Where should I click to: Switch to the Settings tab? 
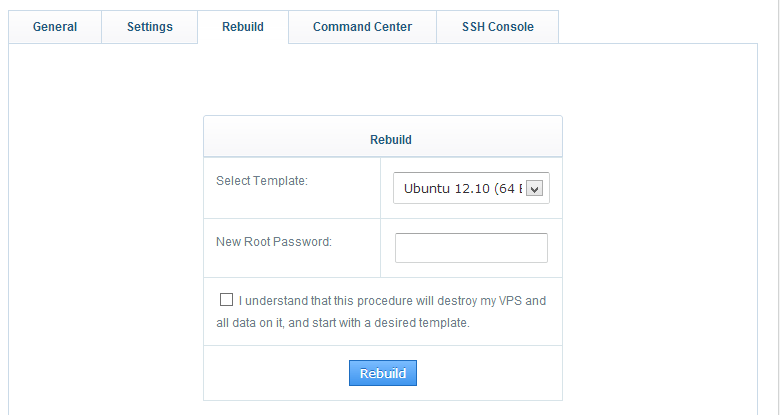coord(150,27)
